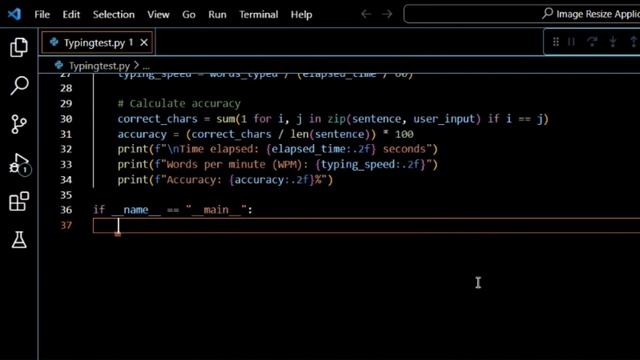Pause the debug session

pos(571,42)
